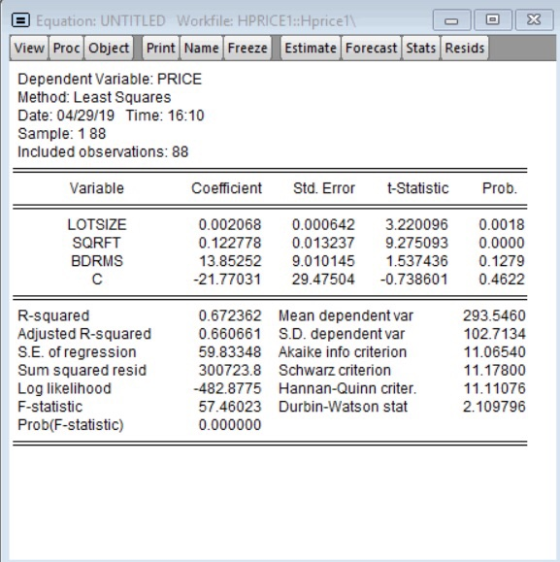Click the Akaike info criterion value 11.06540
Viewport: 560px width, 562px height.
click(494, 352)
